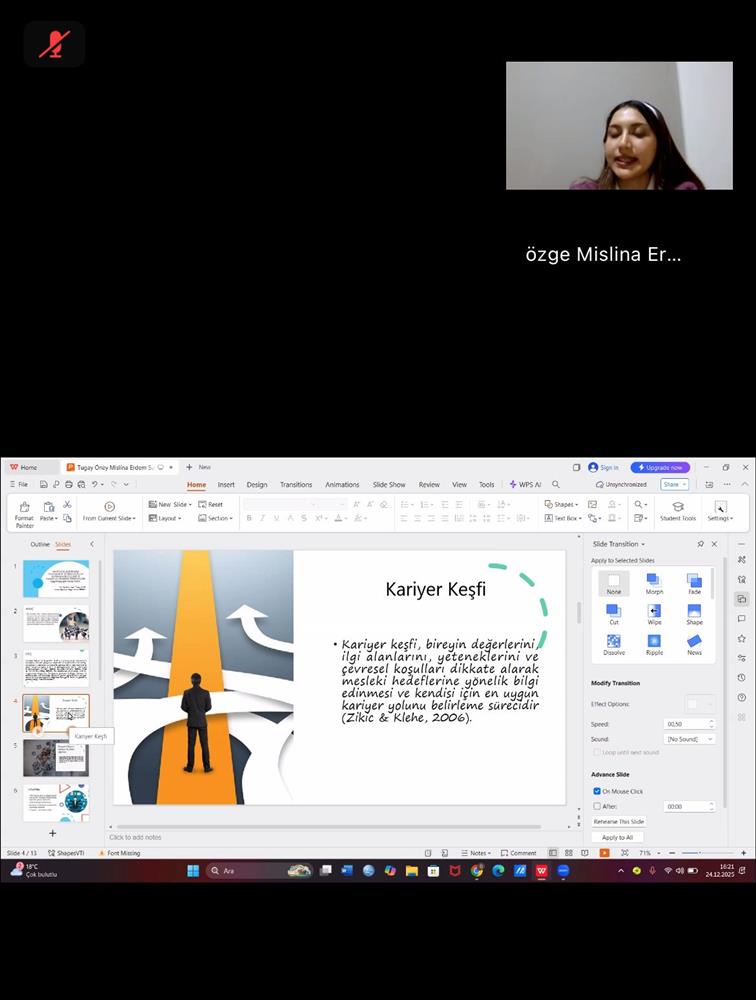Open Student Tools in the ribbon
Viewport: 756px width, 1000px height.
pyautogui.click(x=678, y=511)
